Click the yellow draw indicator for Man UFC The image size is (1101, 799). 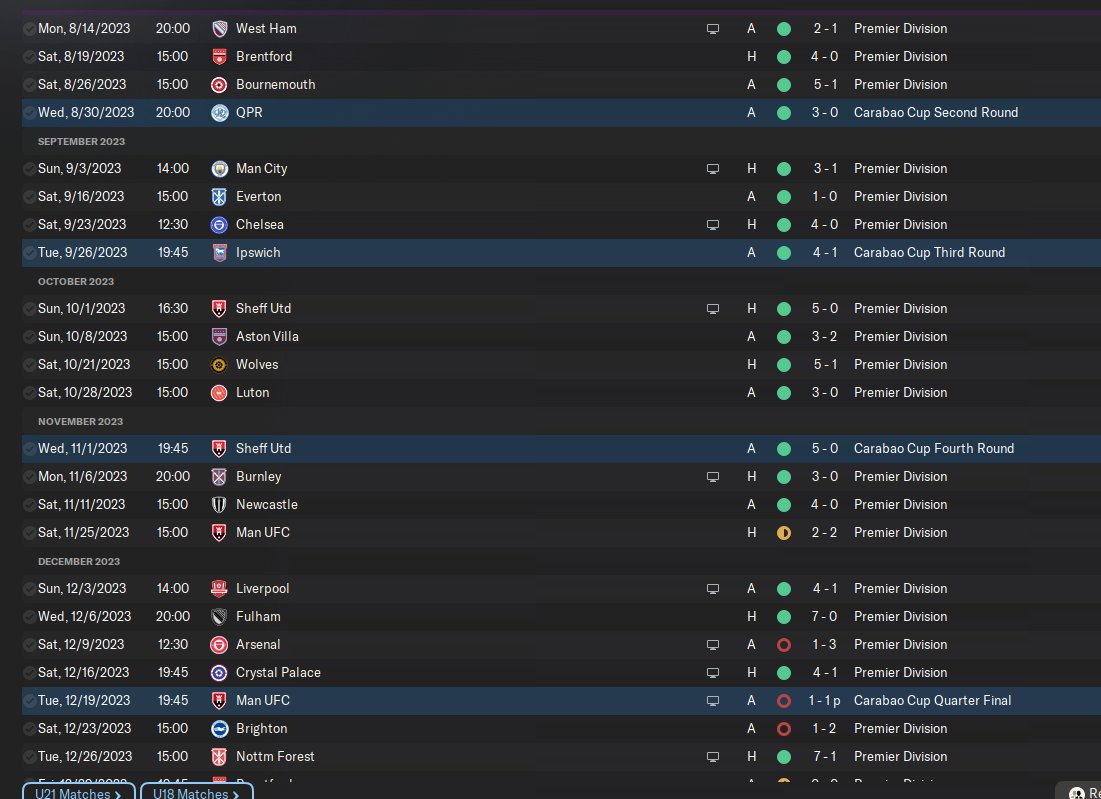[x=784, y=533]
